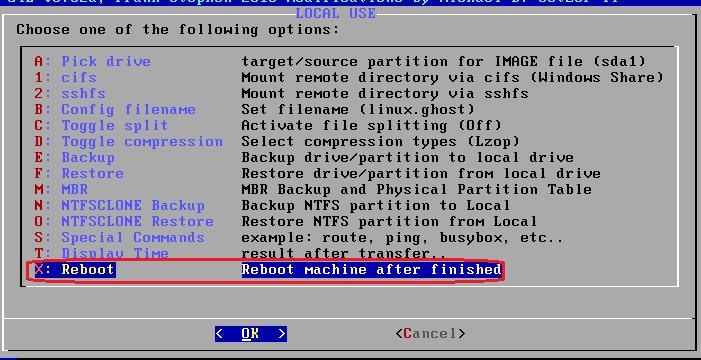This screenshot has height=360, width=701.
Task: Choose the '2: sshfs' mount option
Action: click(70, 93)
